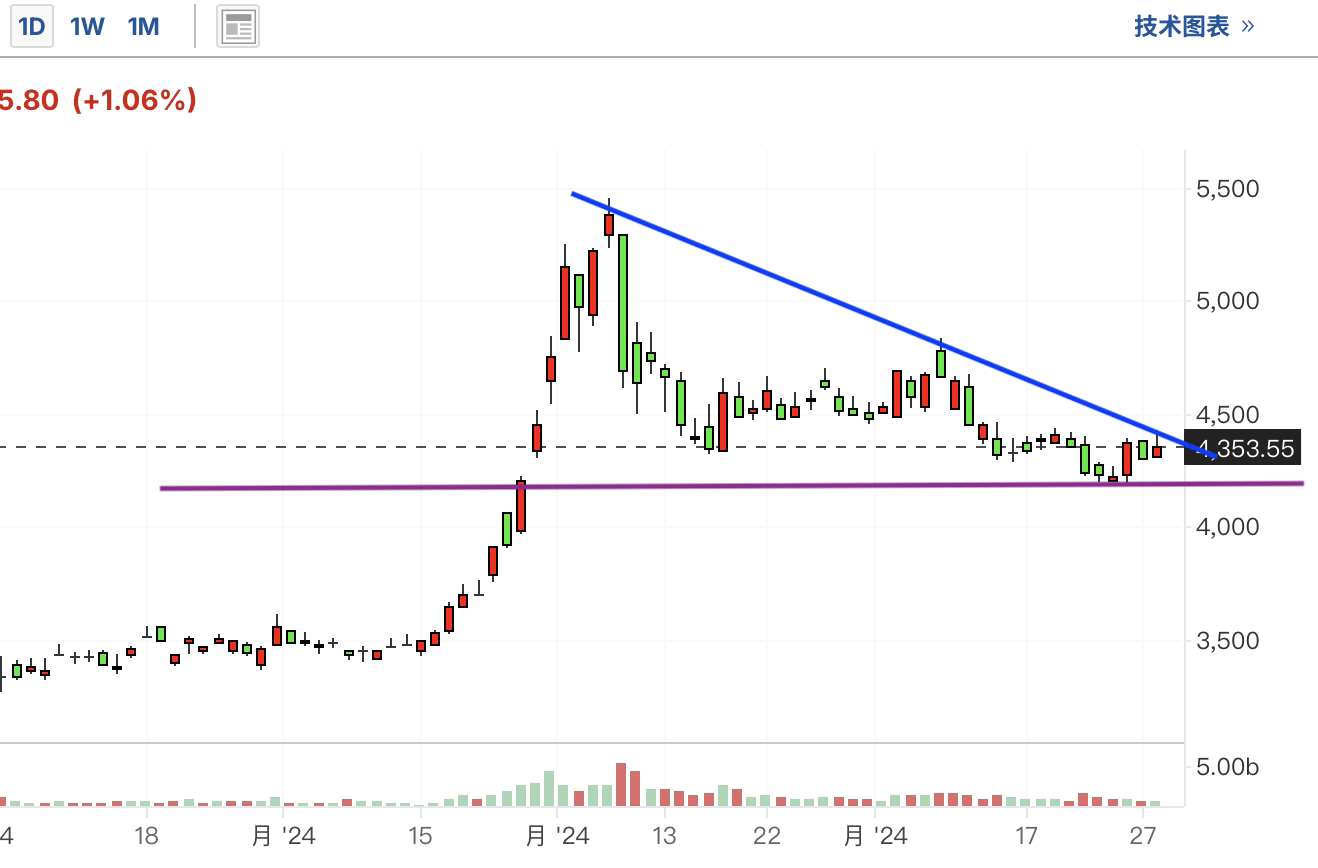Click the date label 18

click(x=146, y=835)
